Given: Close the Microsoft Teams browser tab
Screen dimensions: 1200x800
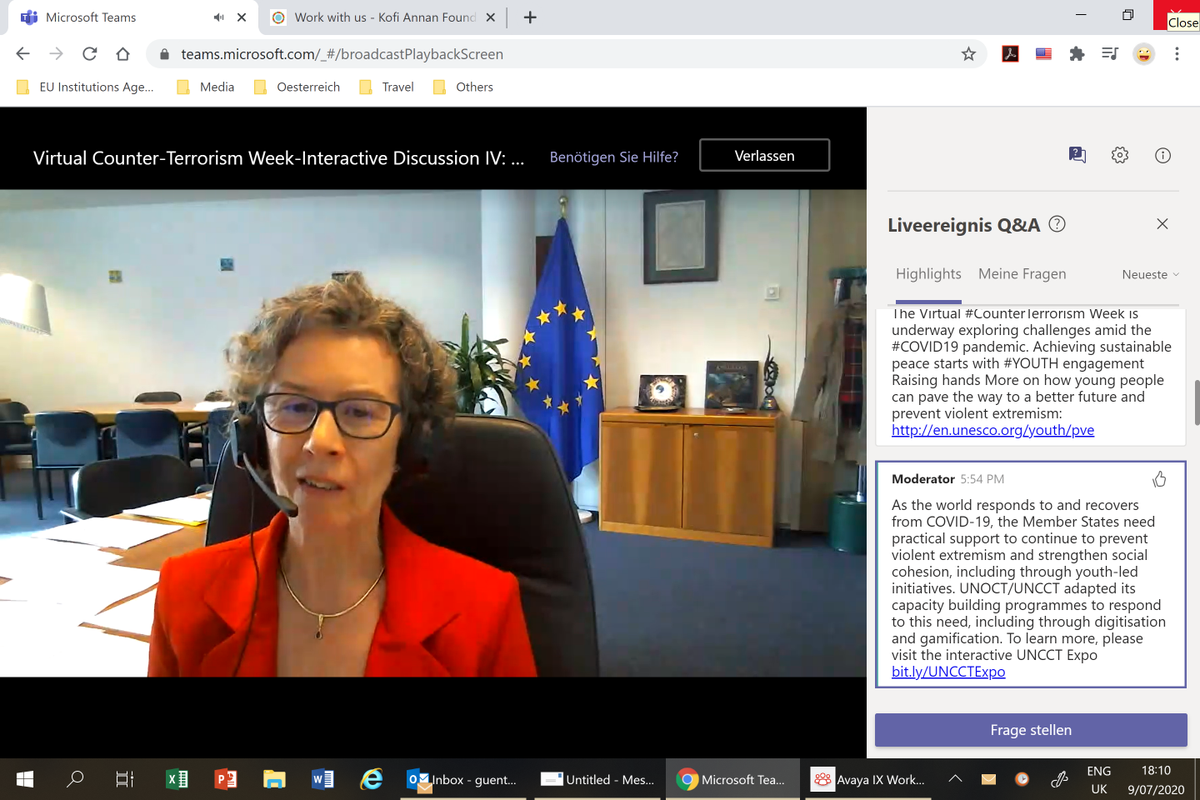Looking at the screenshot, I should pyautogui.click(x=242, y=18).
